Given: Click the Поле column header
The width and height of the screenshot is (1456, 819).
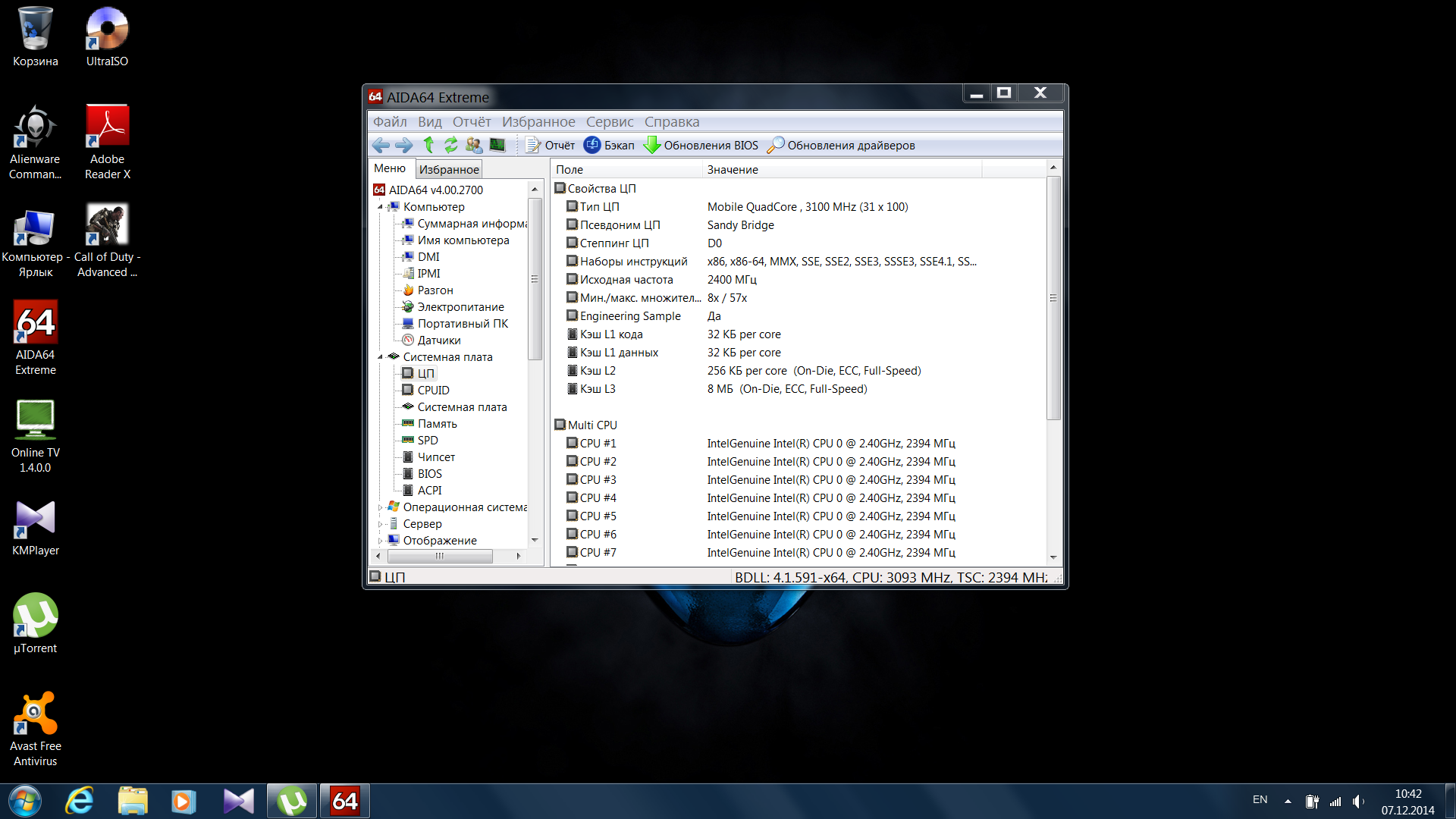Looking at the screenshot, I should tap(626, 170).
